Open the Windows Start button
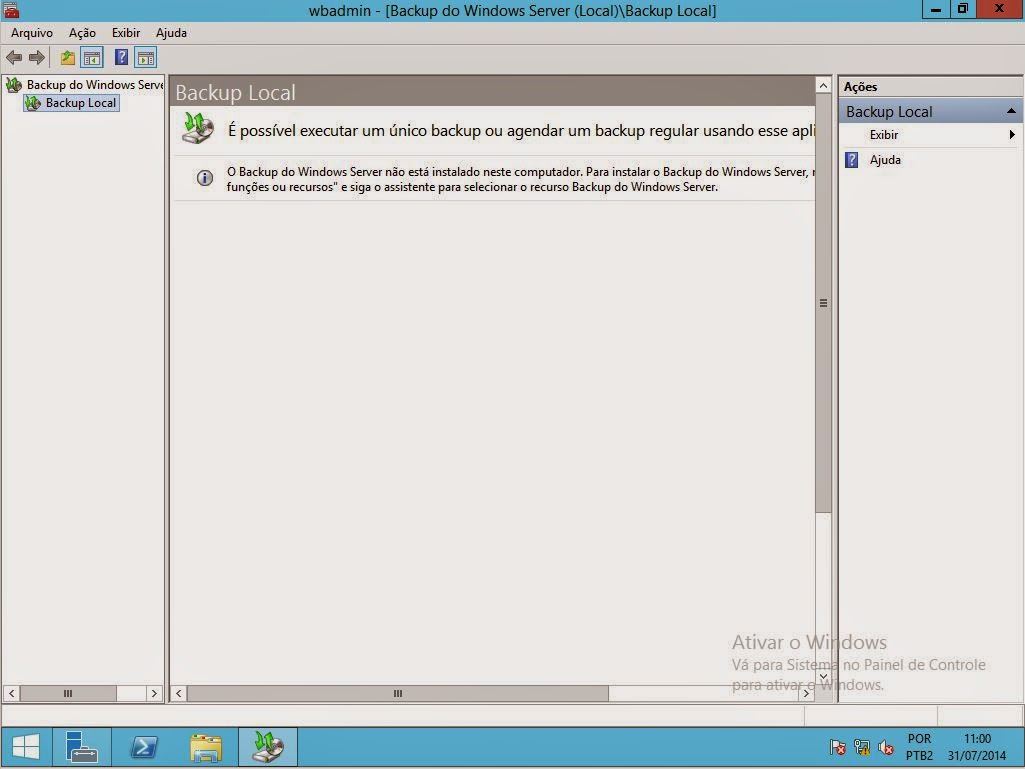 tap(26, 747)
